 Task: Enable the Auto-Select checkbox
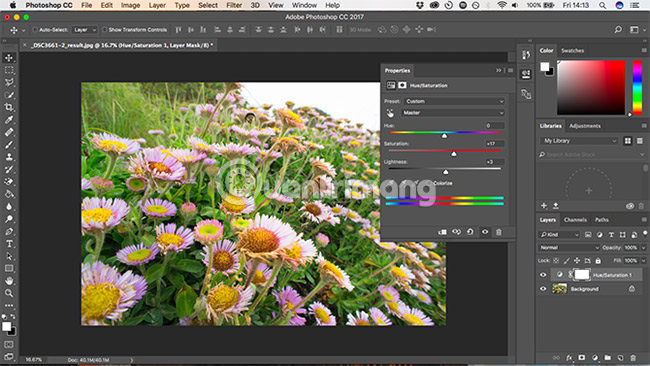(x=35, y=30)
